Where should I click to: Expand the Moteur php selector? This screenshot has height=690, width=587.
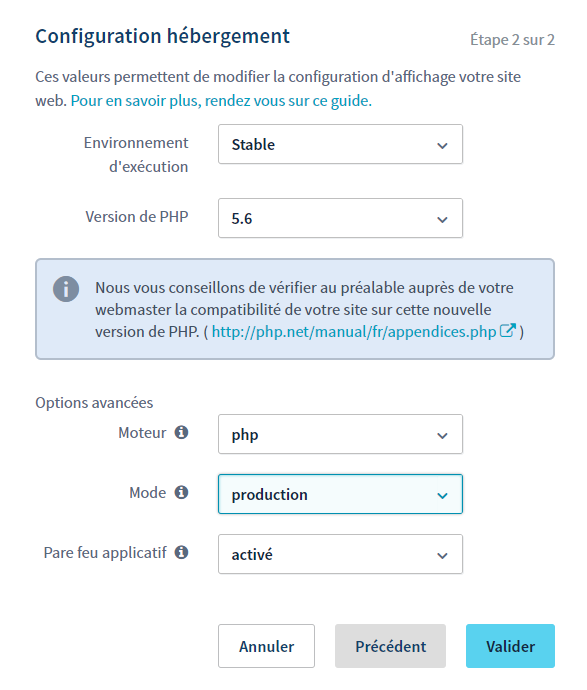click(340, 434)
